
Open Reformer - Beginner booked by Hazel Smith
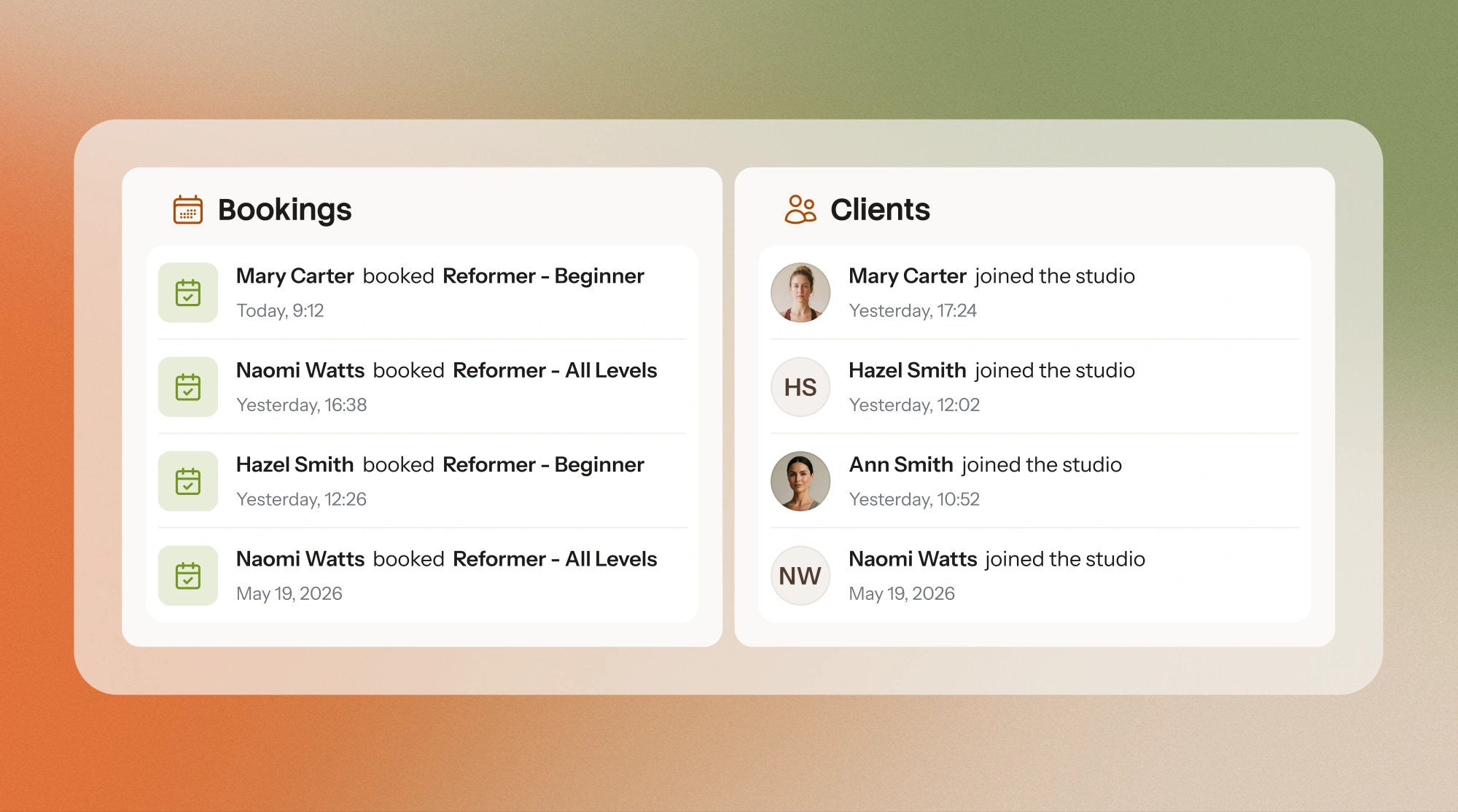click(543, 465)
